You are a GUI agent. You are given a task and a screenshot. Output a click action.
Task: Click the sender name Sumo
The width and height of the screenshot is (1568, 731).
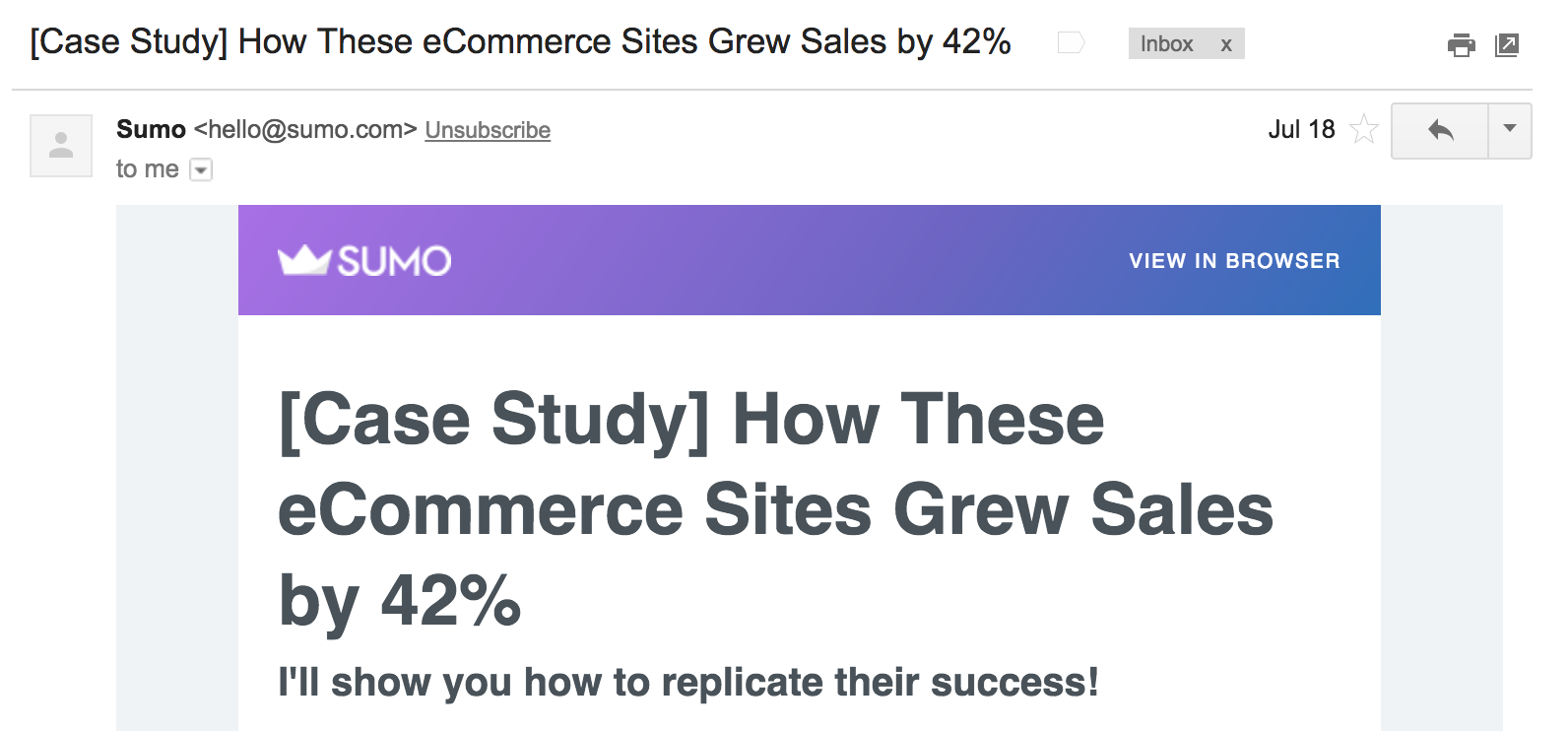(151, 129)
